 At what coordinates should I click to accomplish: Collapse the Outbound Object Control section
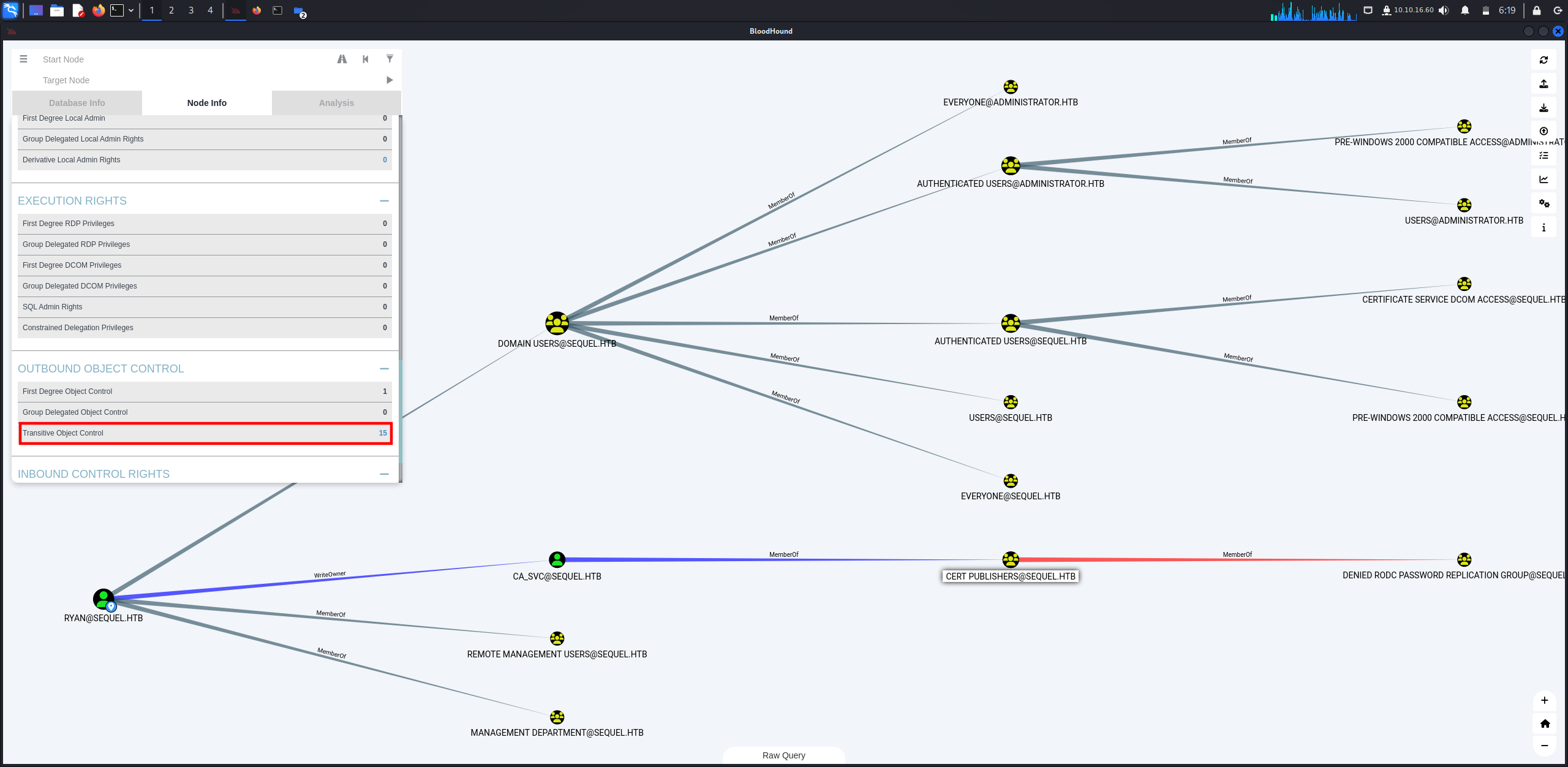point(384,369)
